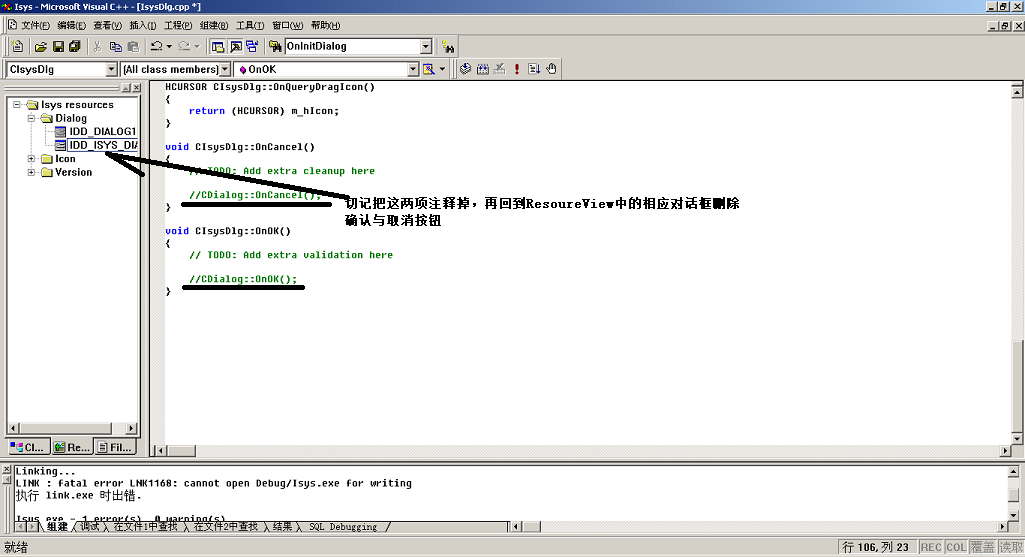
Task: Click the Paste clipboard icon
Action: (x=133, y=46)
